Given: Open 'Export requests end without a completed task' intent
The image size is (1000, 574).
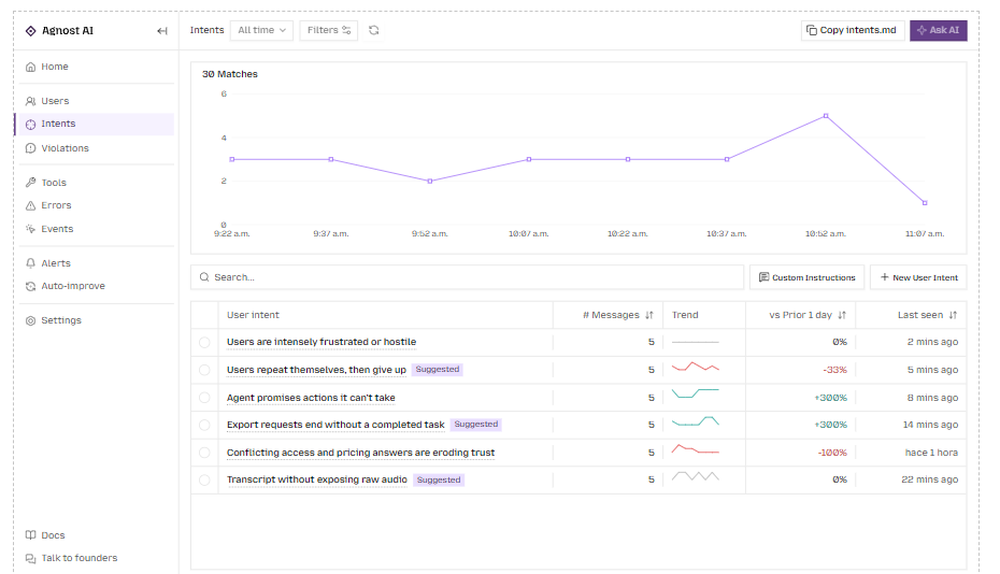Looking at the screenshot, I should coord(335,425).
